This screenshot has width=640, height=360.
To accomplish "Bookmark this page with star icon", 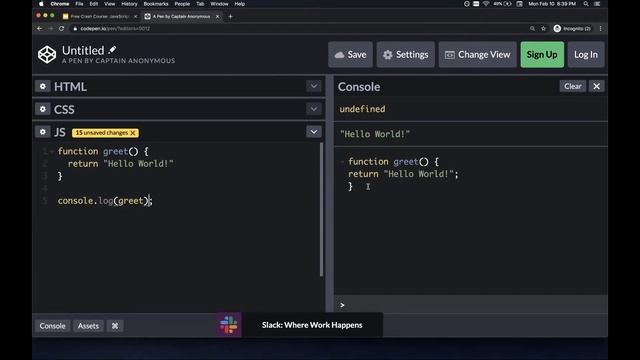I will coord(543,29).
